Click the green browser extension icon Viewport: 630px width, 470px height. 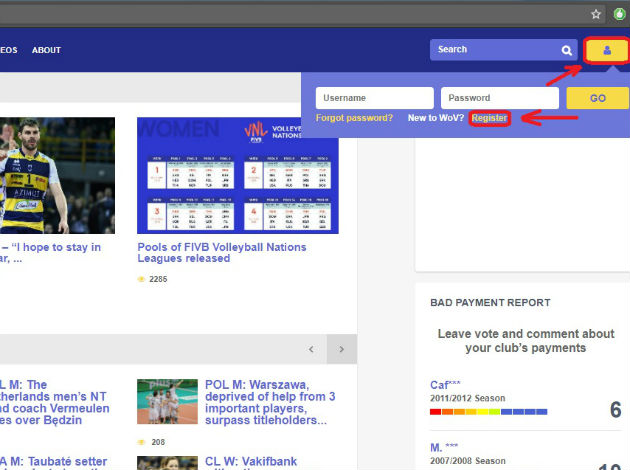[619, 14]
